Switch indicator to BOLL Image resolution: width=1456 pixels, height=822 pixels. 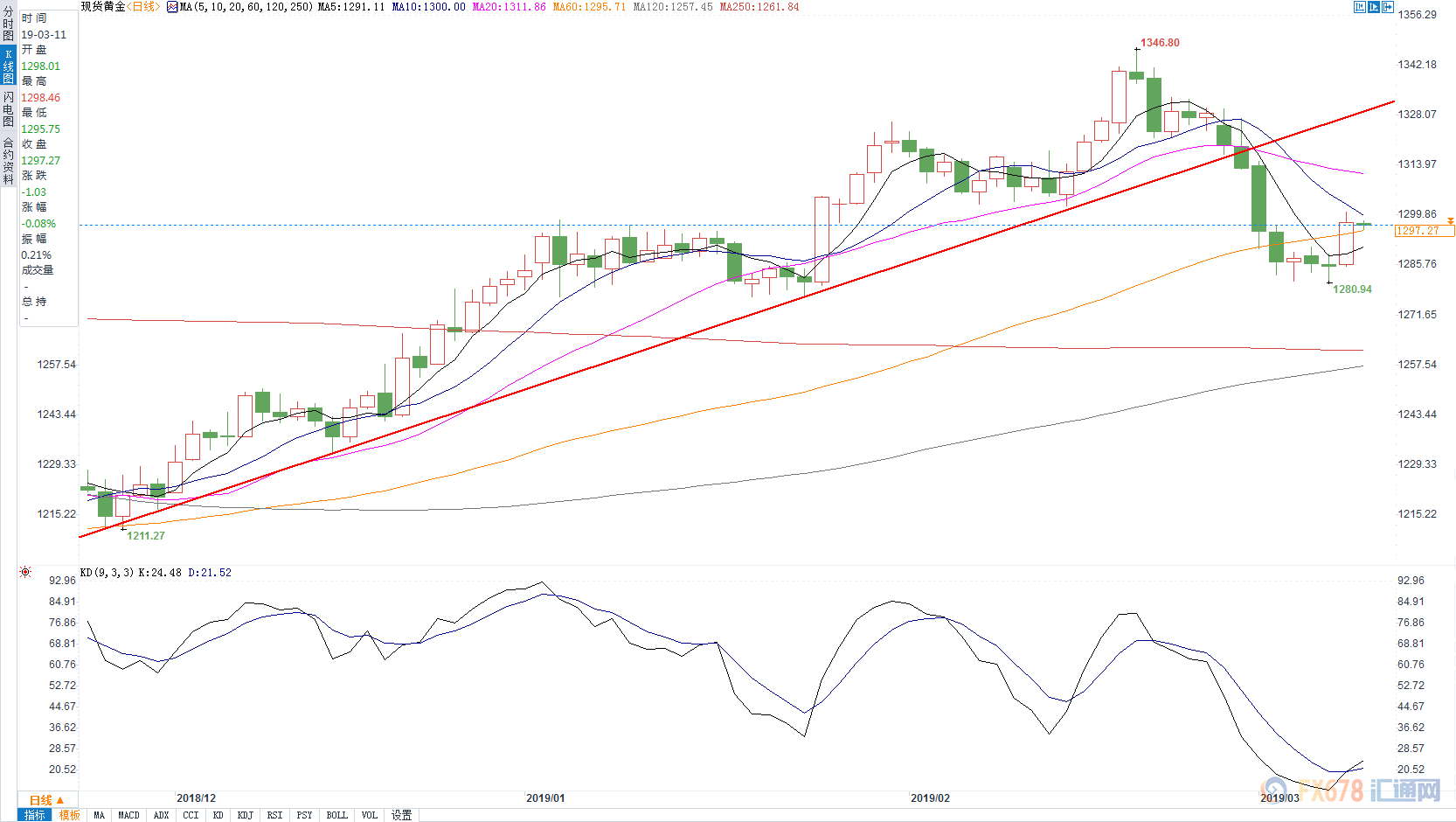[336, 815]
